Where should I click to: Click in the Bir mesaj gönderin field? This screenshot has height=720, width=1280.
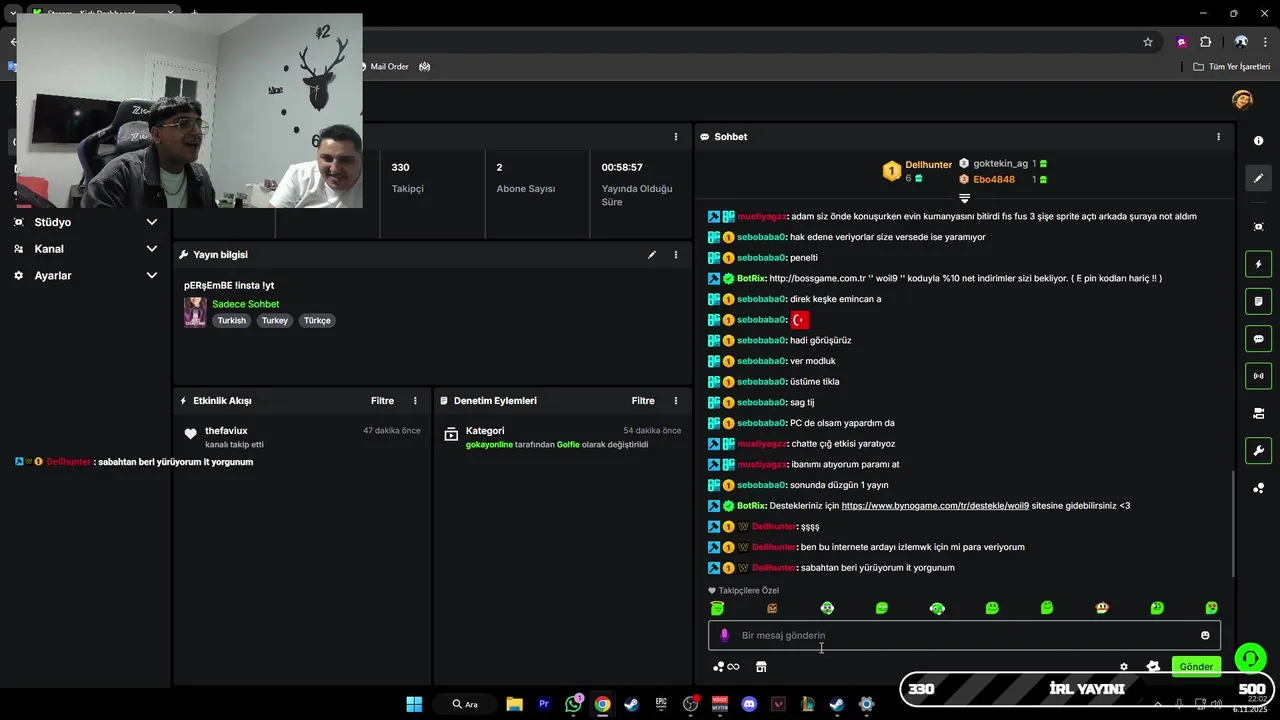[x=964, y=635]
